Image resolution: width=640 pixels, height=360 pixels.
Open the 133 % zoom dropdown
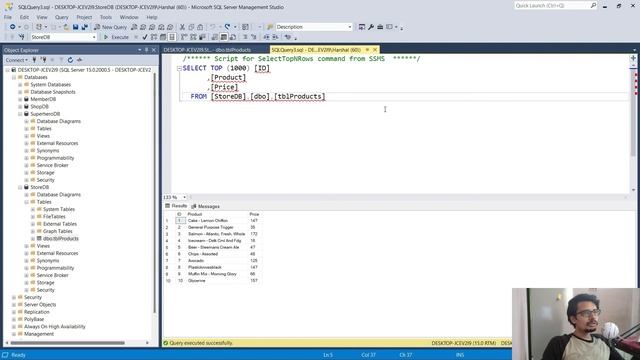(184, 198)
